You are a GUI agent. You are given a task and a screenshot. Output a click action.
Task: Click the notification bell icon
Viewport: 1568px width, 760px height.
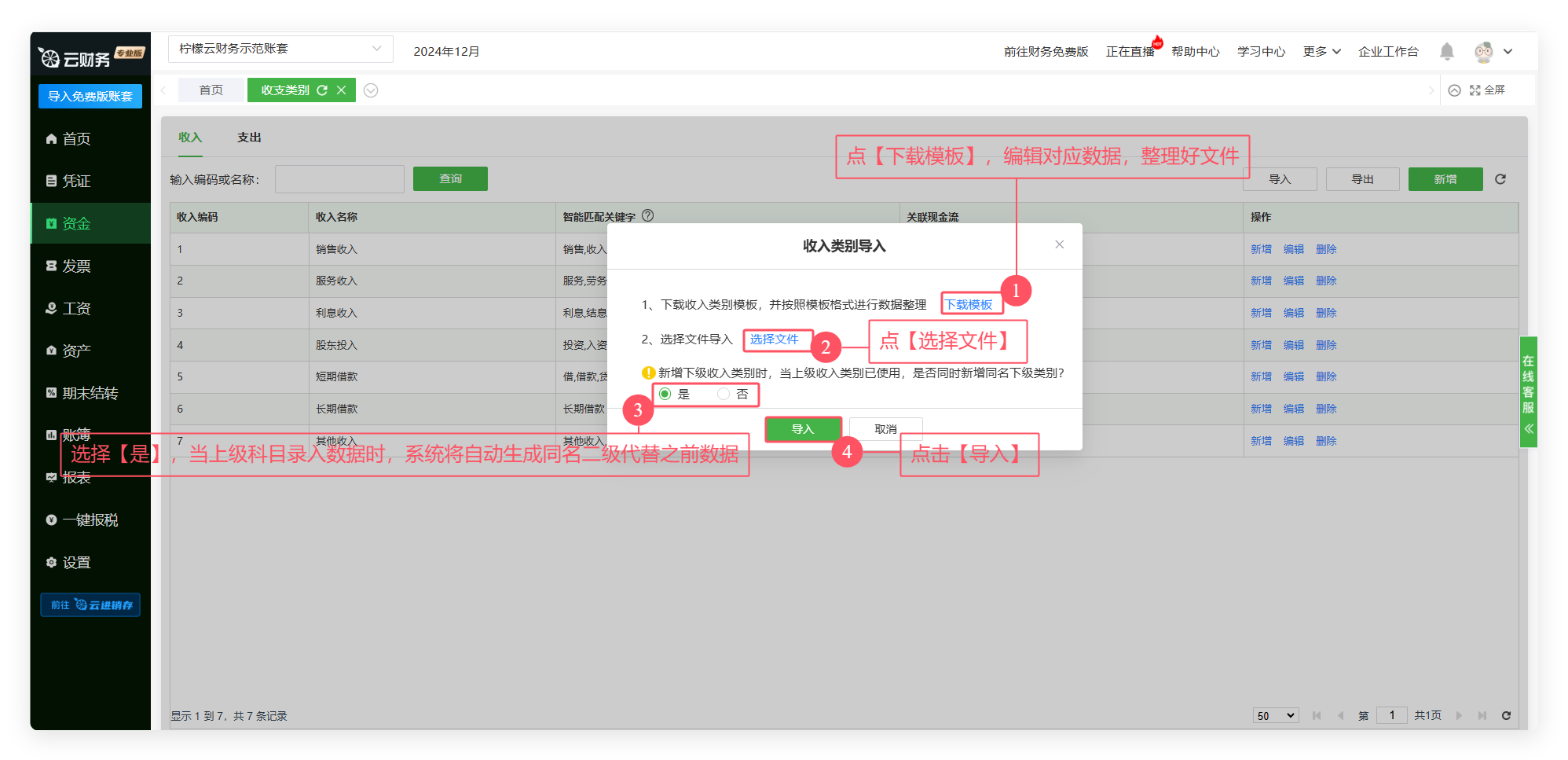click(1446, 52)
